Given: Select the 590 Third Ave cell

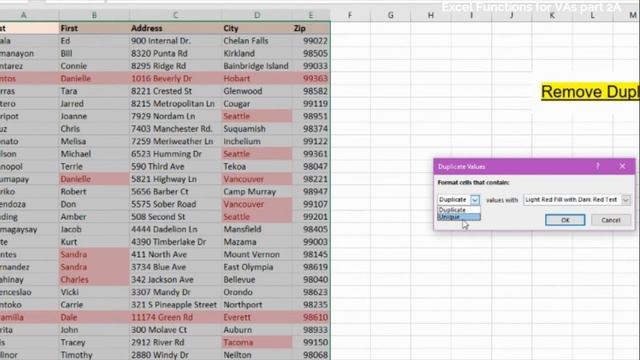Looking at the screenshot, I should click(x=175, y=167).
